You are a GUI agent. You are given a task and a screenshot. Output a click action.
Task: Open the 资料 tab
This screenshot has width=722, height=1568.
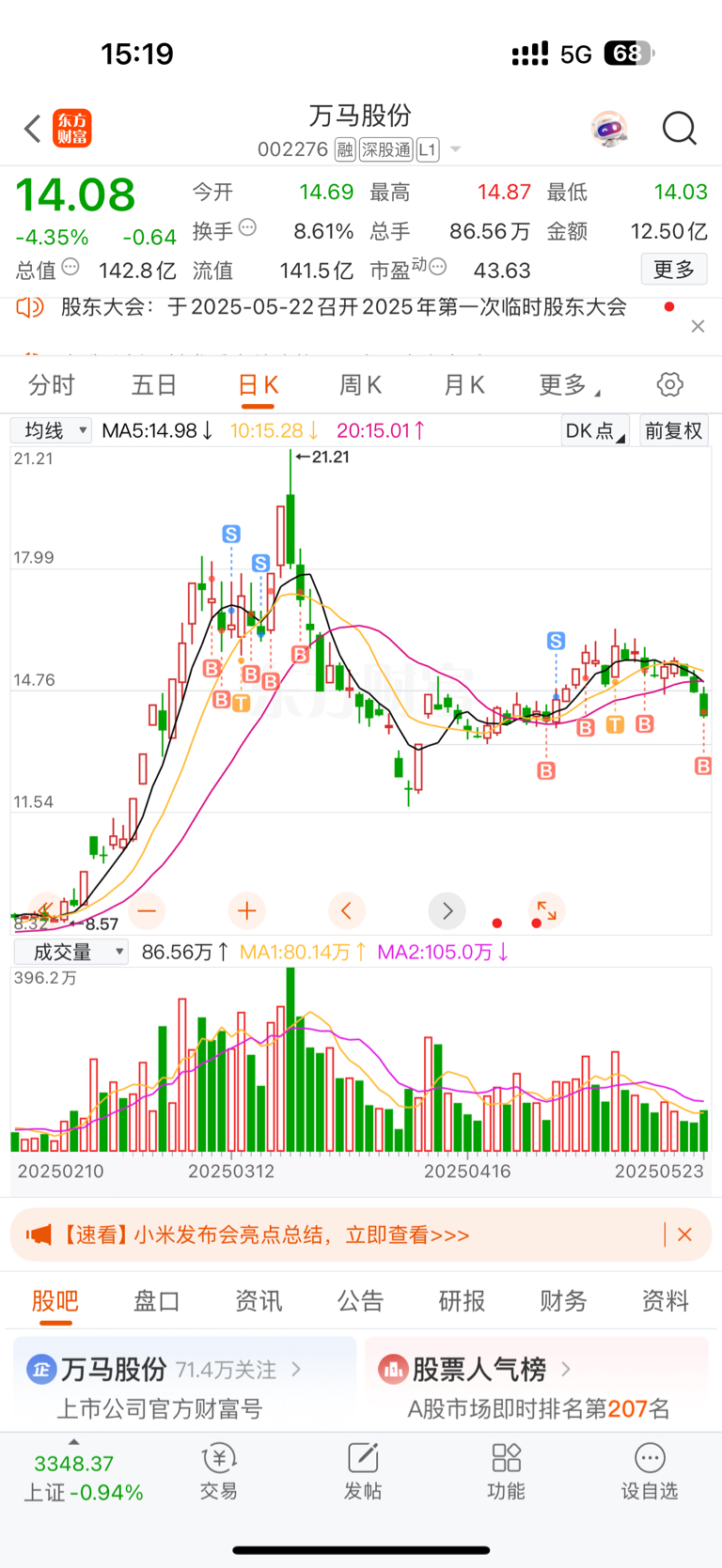tap(666, 1301)
